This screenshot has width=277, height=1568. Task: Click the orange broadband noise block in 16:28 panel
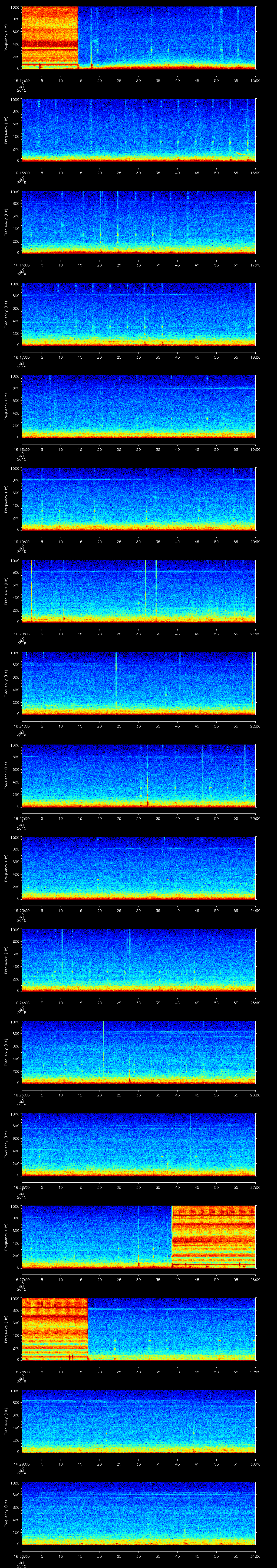pos(55,1328)
